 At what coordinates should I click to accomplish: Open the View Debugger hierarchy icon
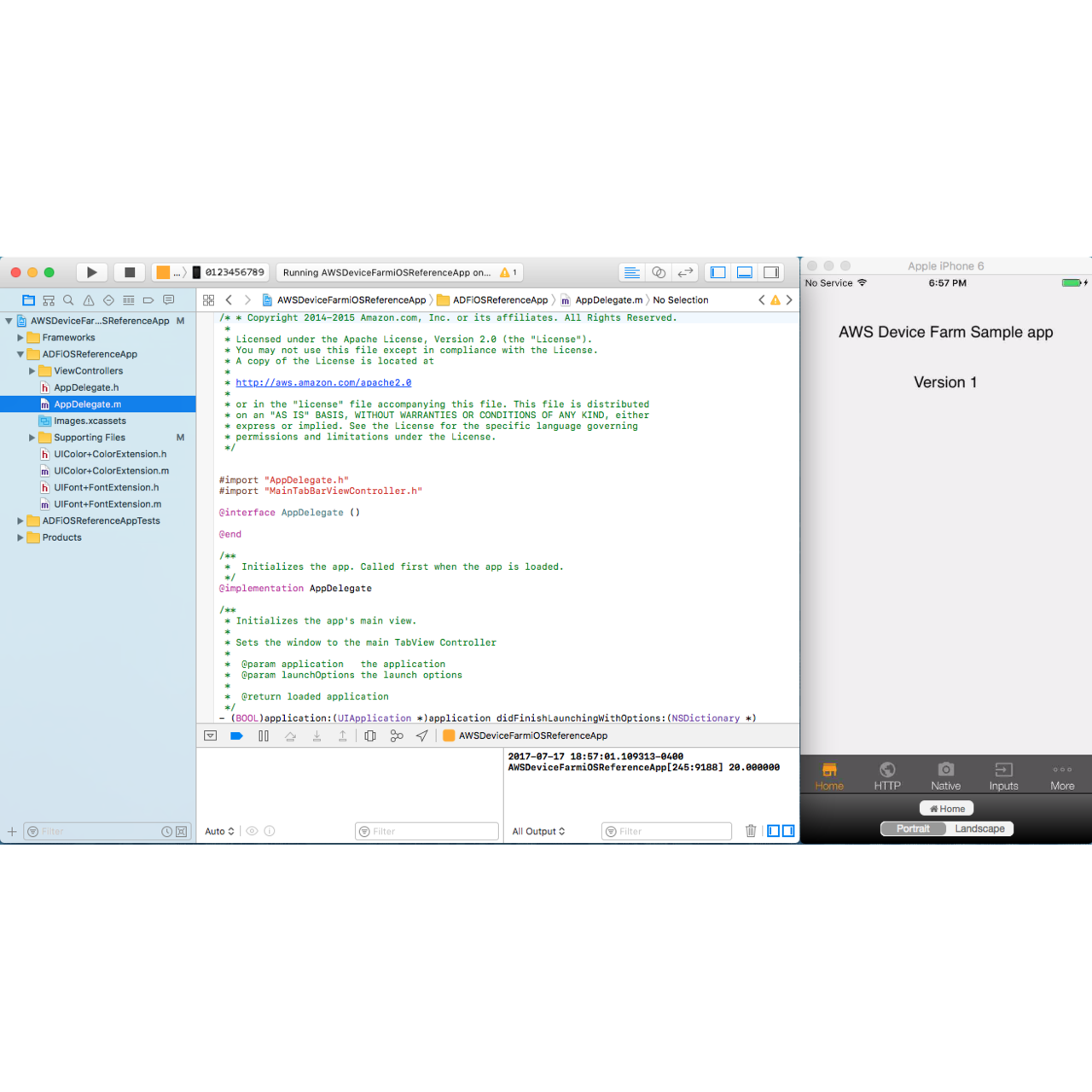[x=369, y=735]
